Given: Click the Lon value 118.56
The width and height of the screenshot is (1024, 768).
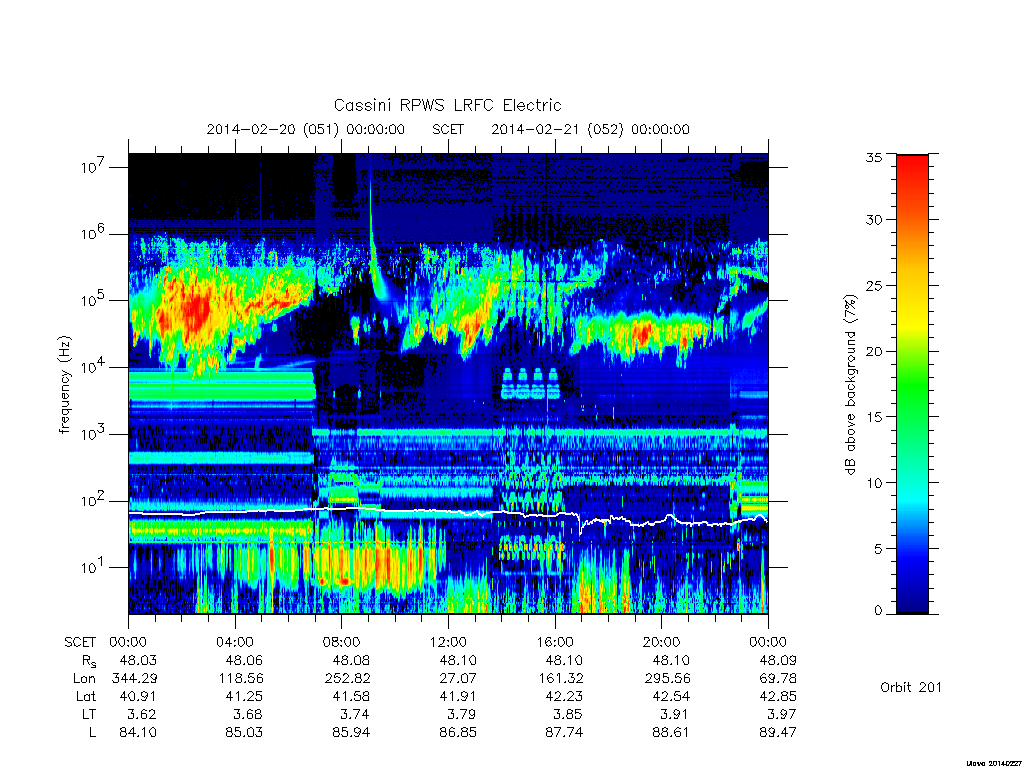Looking at the screenshot, I should pos(240,678).
